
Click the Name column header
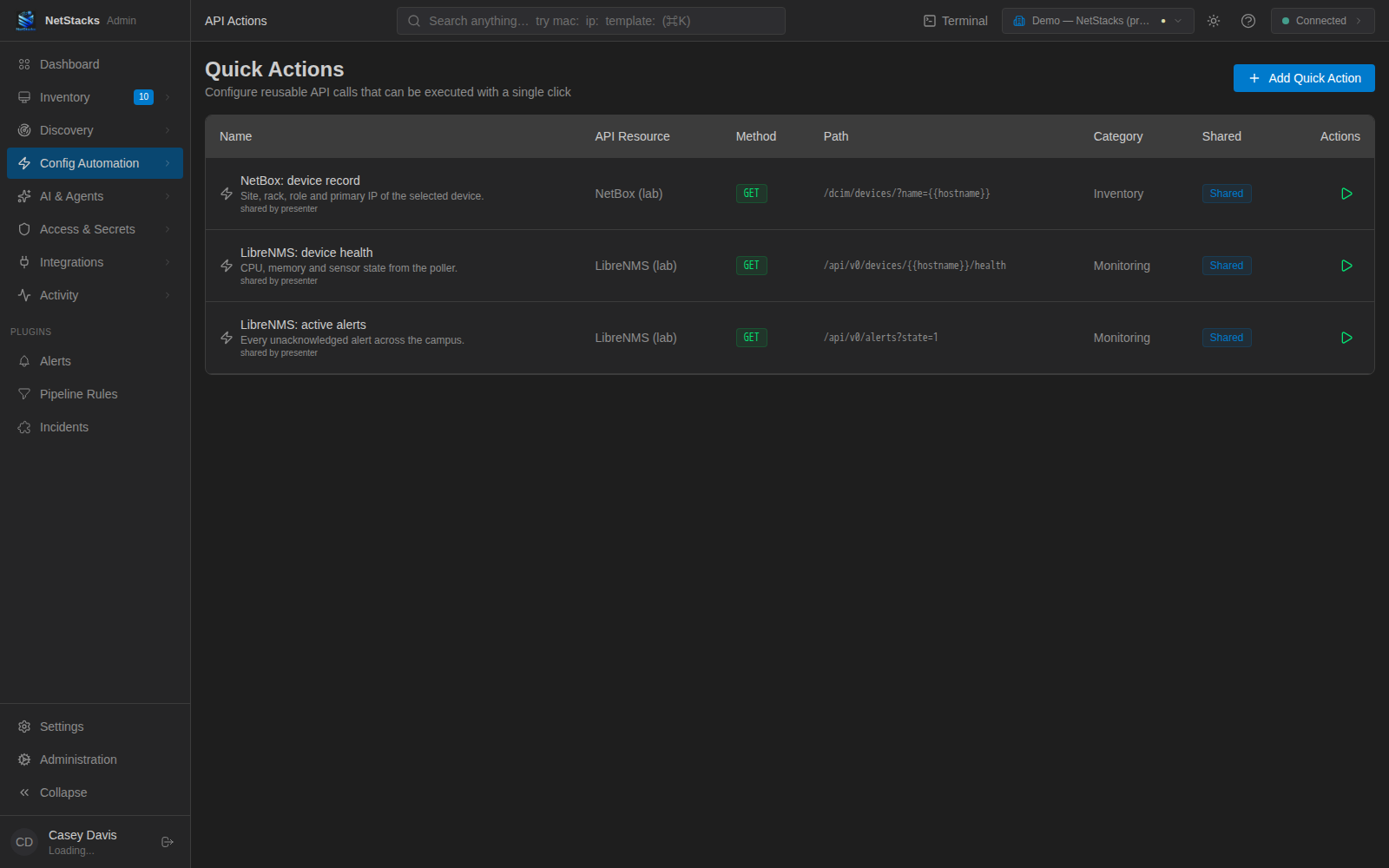coord(235,136)
